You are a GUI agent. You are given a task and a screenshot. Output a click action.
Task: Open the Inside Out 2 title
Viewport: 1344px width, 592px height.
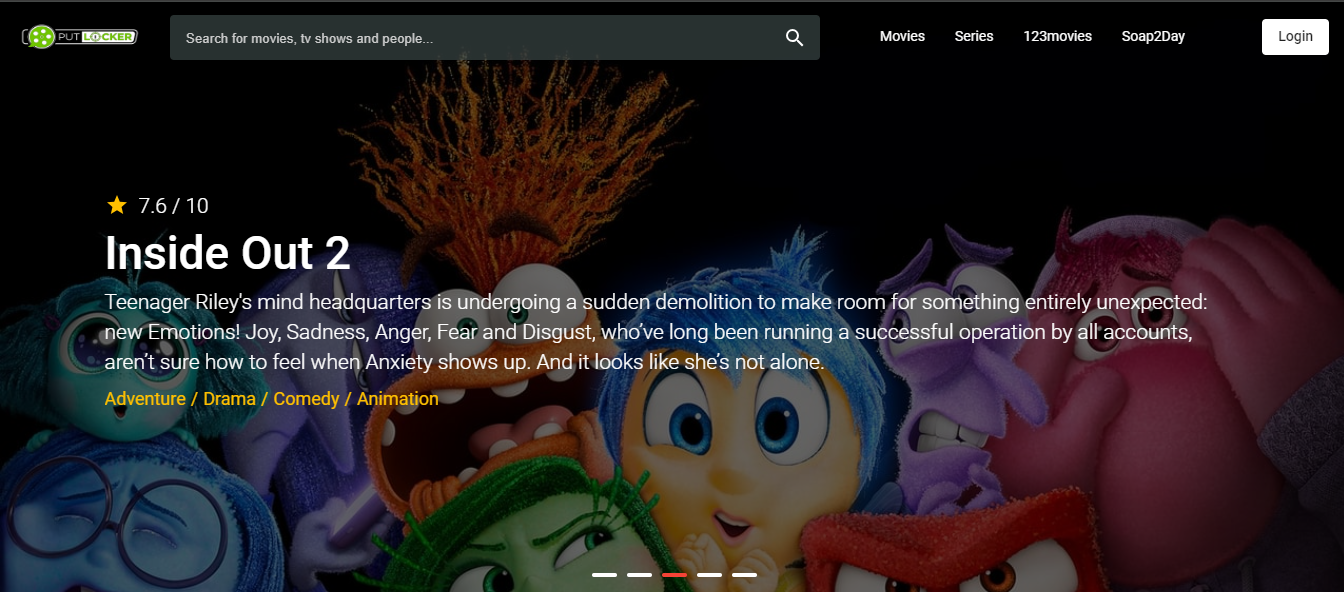tap(228, 253)
